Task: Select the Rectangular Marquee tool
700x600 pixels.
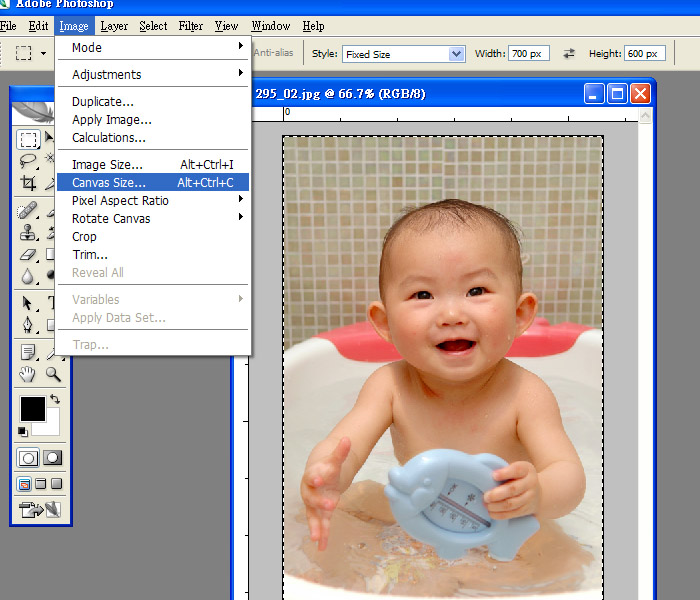Action: (28, 139)
